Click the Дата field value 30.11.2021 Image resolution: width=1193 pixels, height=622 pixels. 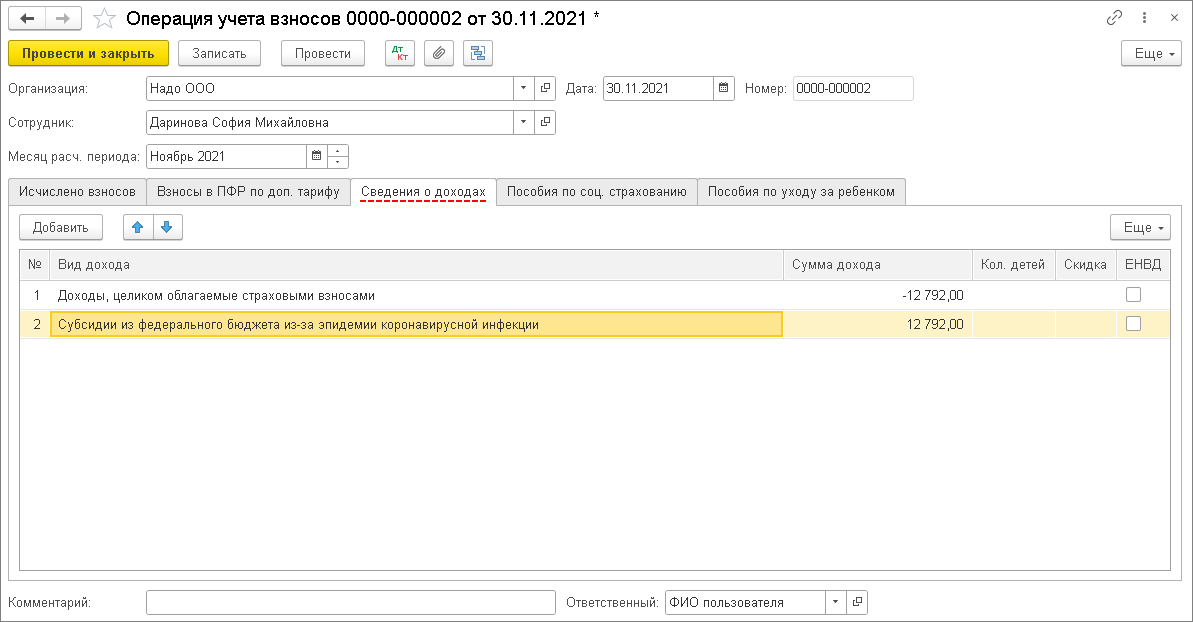coord(658,88)
